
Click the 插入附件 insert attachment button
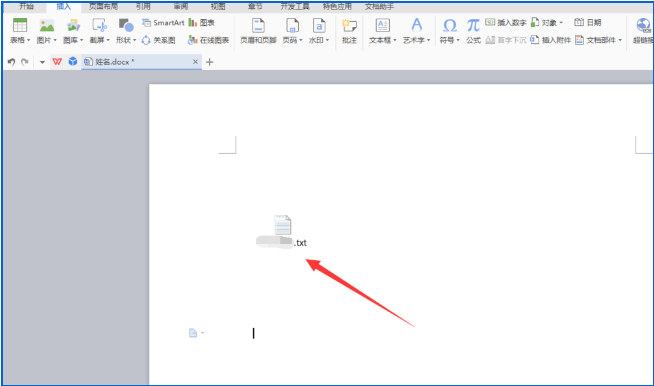[x=551, y=40]
